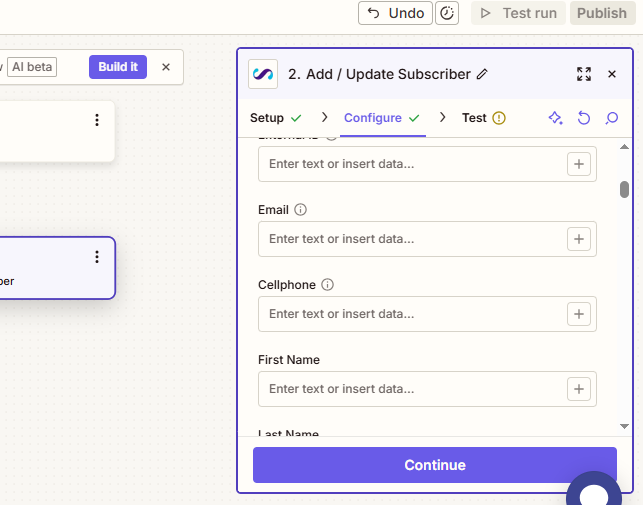Image resolution: width=643 pixels, height=505 pixels.
Task: Click into the First Name input field
Action: tap(410, 389)
